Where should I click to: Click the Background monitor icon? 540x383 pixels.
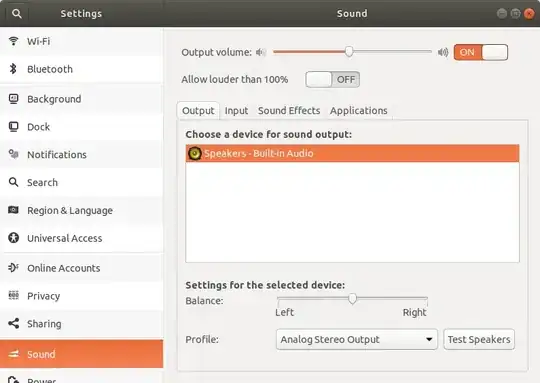(13, 99)
